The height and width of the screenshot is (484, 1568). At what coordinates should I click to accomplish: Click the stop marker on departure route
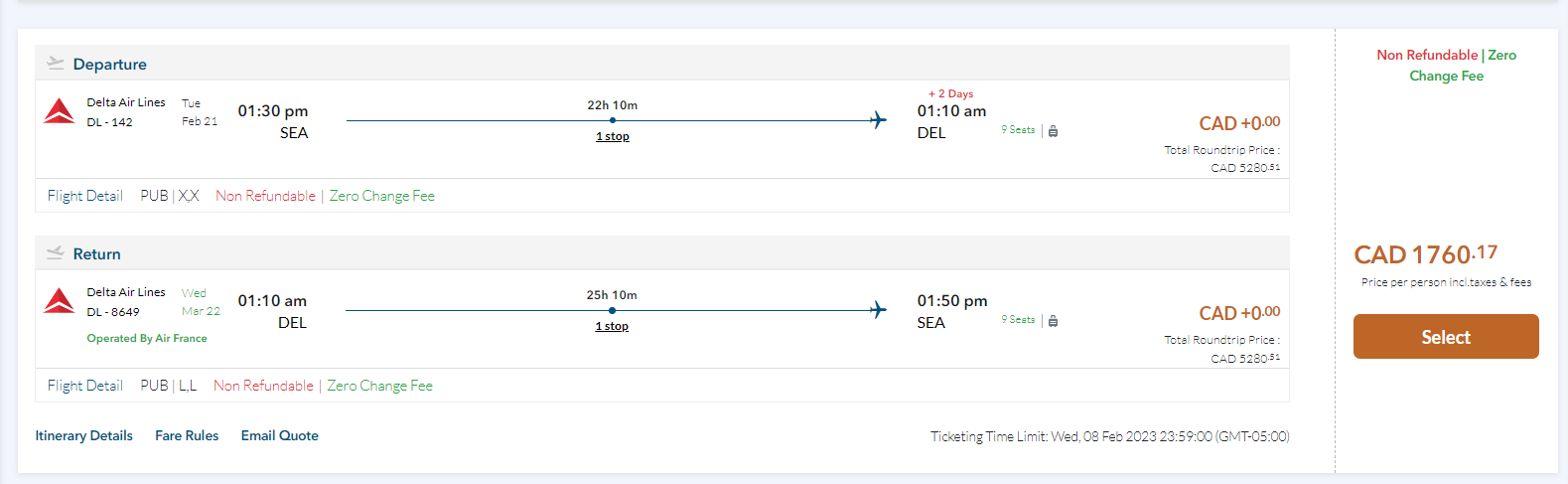pos(613,120)
